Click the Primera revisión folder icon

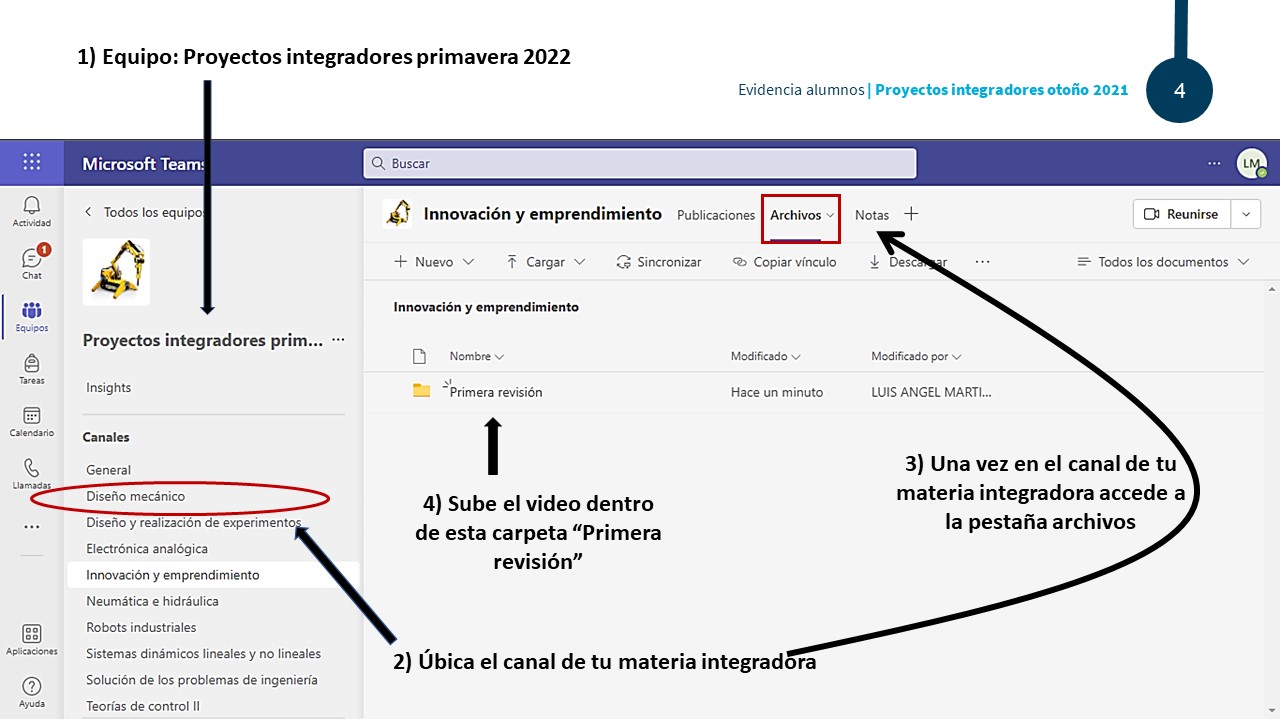(x=421, y=391)
